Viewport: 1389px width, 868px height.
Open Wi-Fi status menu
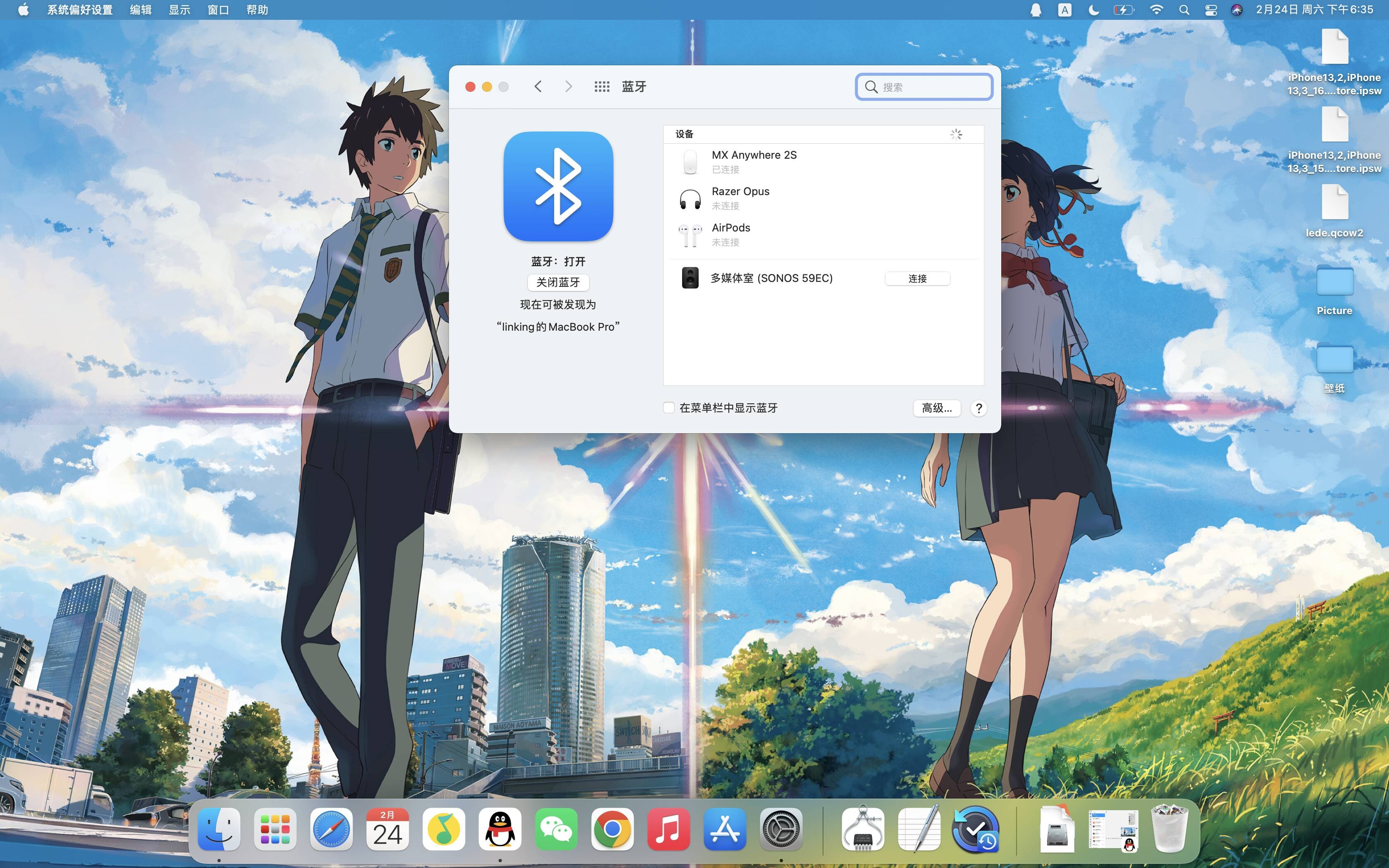pyautogui.click(x=1156, y=10)
